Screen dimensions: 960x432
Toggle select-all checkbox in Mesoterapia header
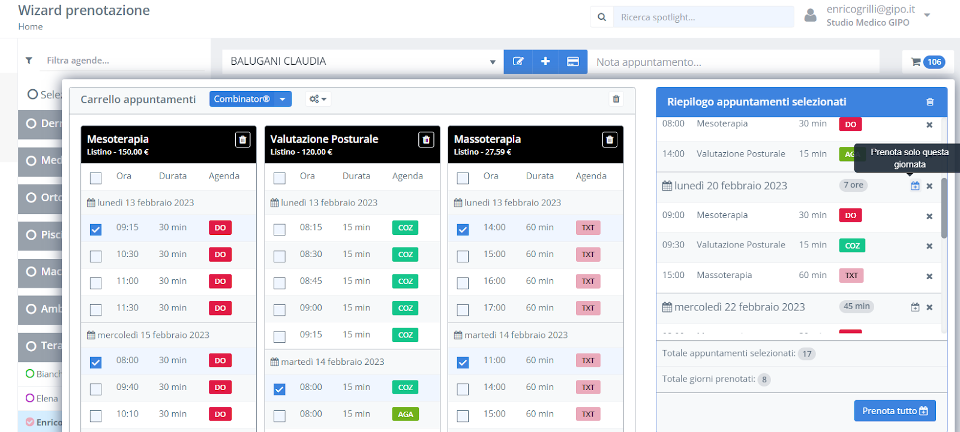[x=96, y=178]
